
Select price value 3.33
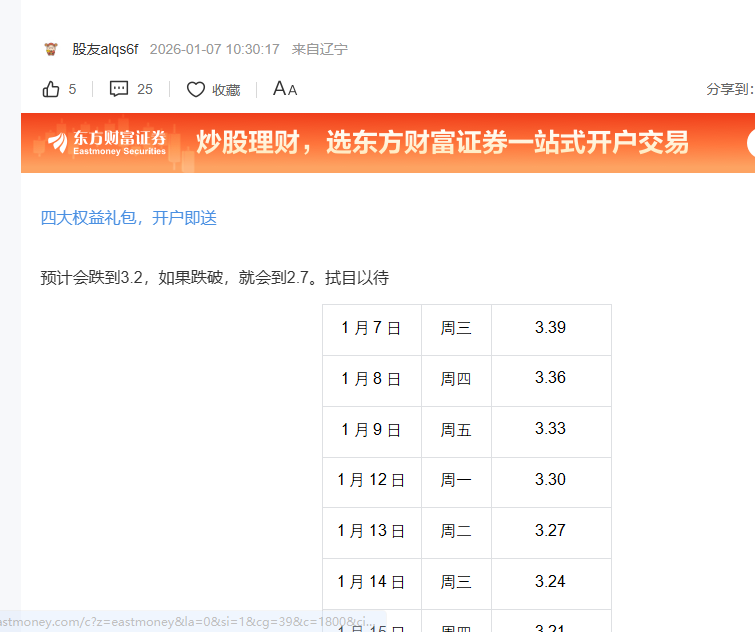(550, 428)
